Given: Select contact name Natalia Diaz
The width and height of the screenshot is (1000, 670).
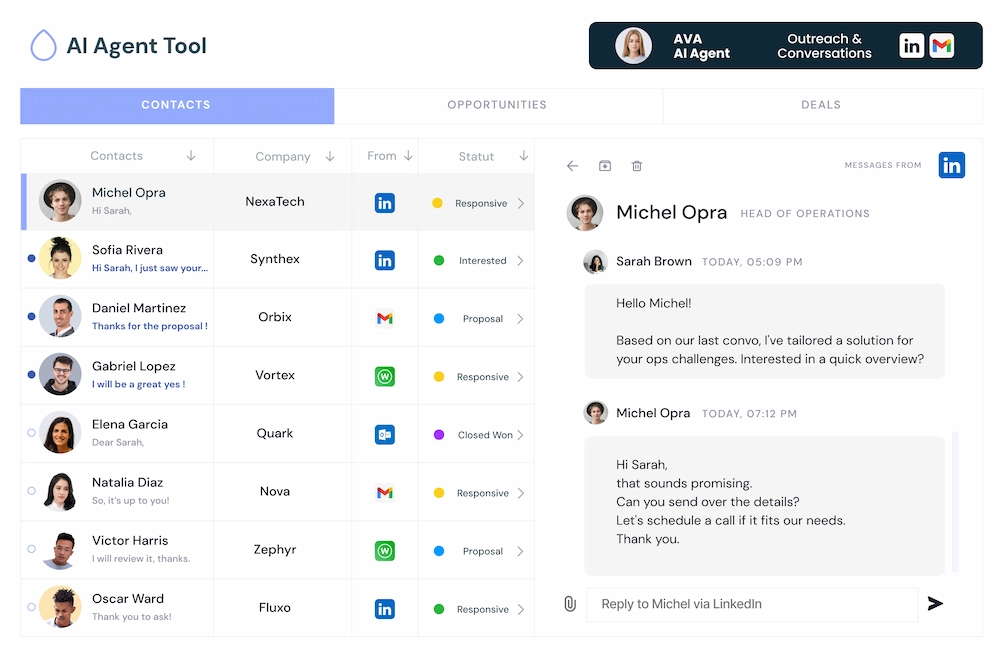Looking at the screenshot, I should 128,483.
